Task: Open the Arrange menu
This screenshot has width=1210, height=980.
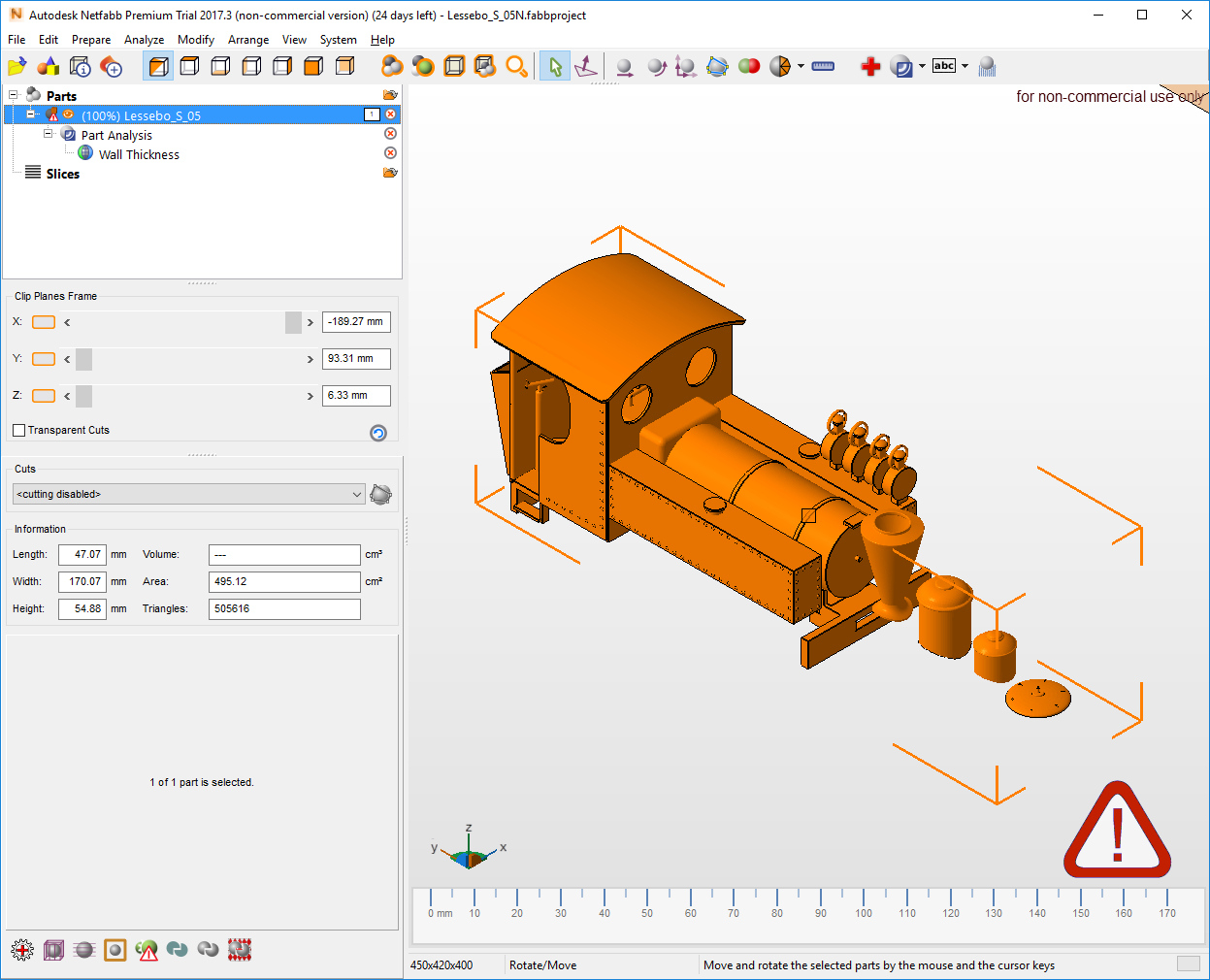Action: 248,40
